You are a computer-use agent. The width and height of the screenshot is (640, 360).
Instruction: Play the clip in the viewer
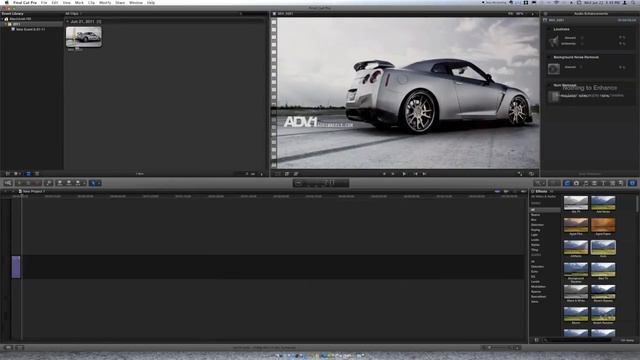coord(404,173)
